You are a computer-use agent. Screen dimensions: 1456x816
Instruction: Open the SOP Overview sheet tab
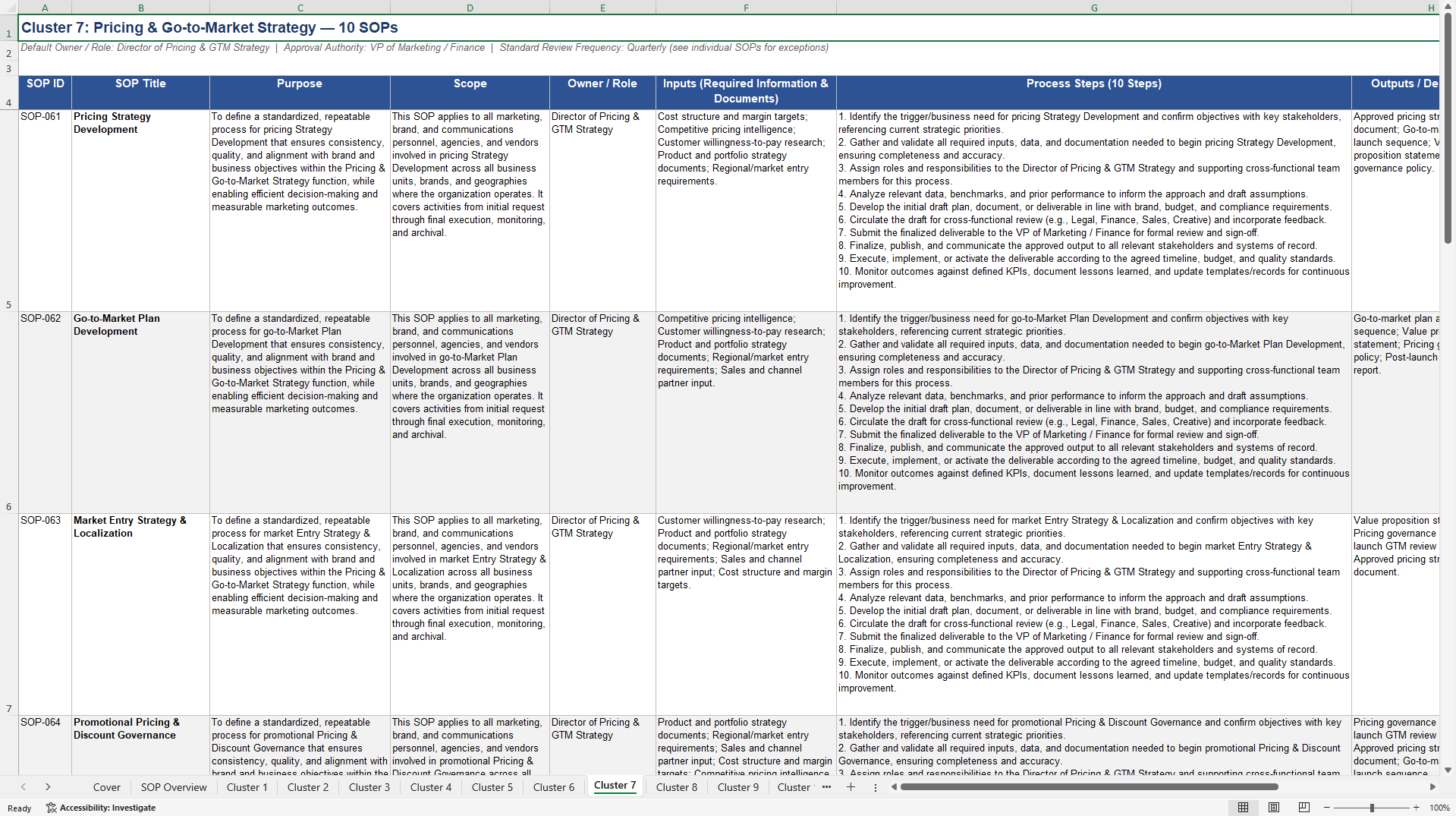point(174,787)
